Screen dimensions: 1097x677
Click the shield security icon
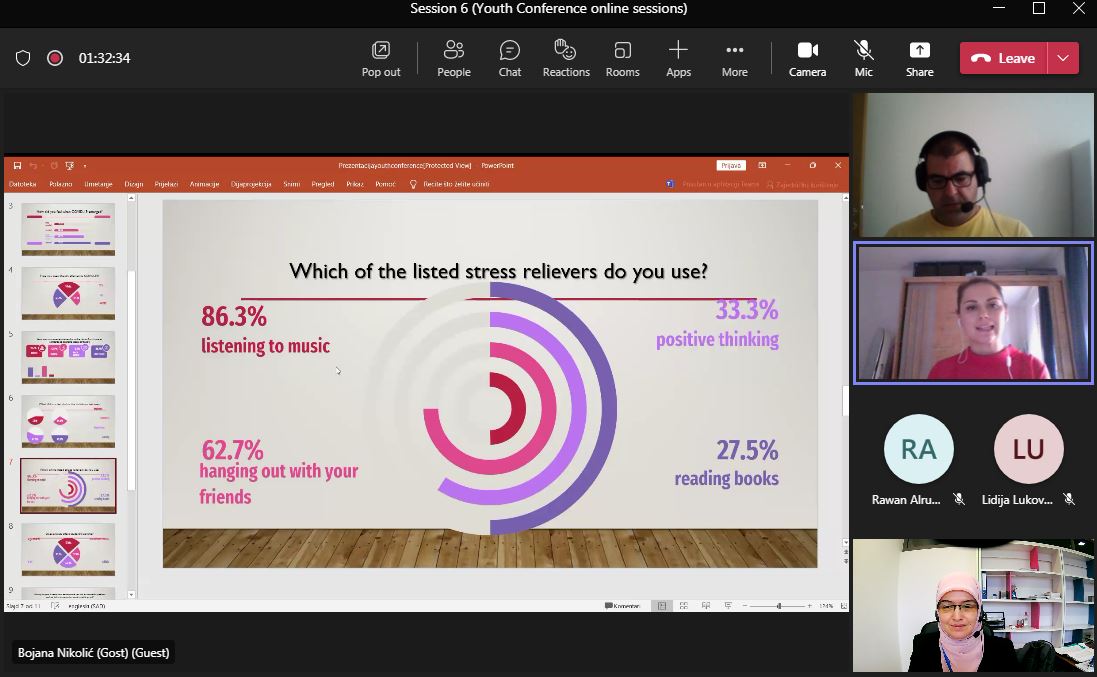tap(23, 58)
